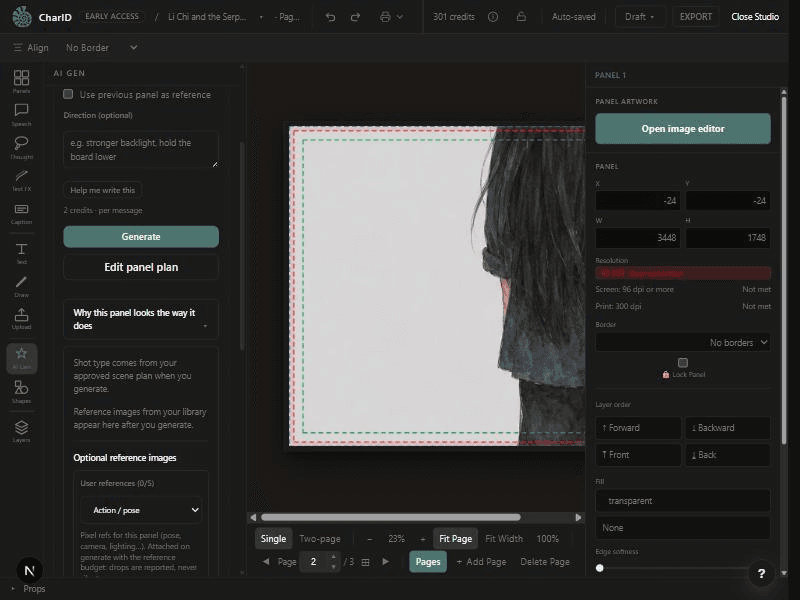The width and height of the screenshot is (800, 600).
Task: Open the Panels tool in sidebar
Action: 21,81
